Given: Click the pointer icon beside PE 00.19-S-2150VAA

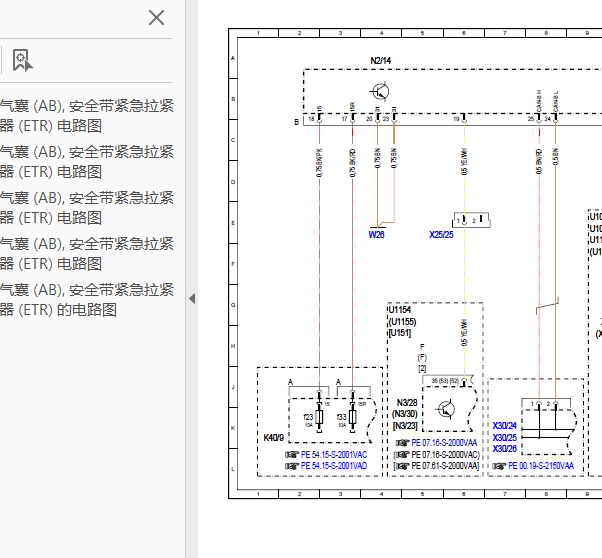Looking at the screenshot, I should pyautogui.click(x=499, y=466).
